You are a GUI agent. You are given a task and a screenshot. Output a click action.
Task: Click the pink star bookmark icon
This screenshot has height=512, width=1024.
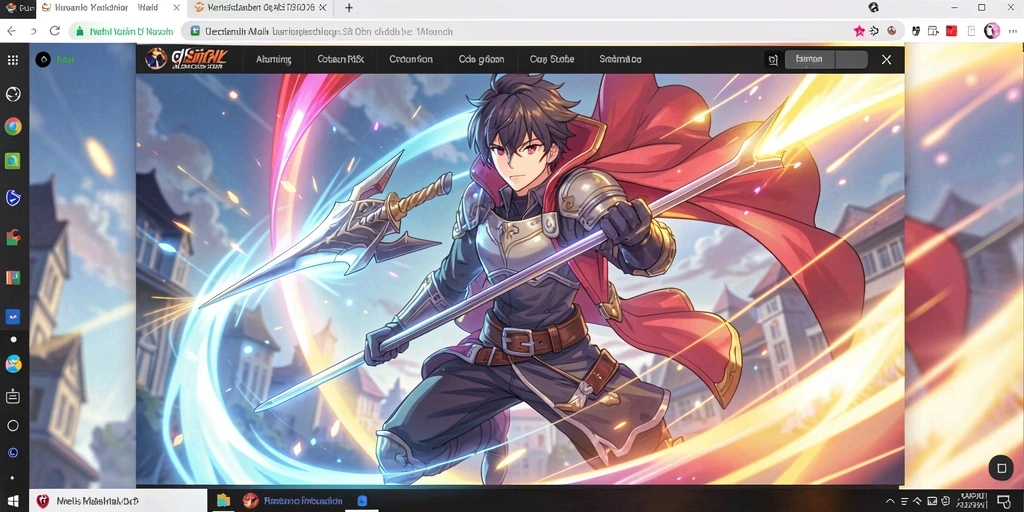point(859,31)
